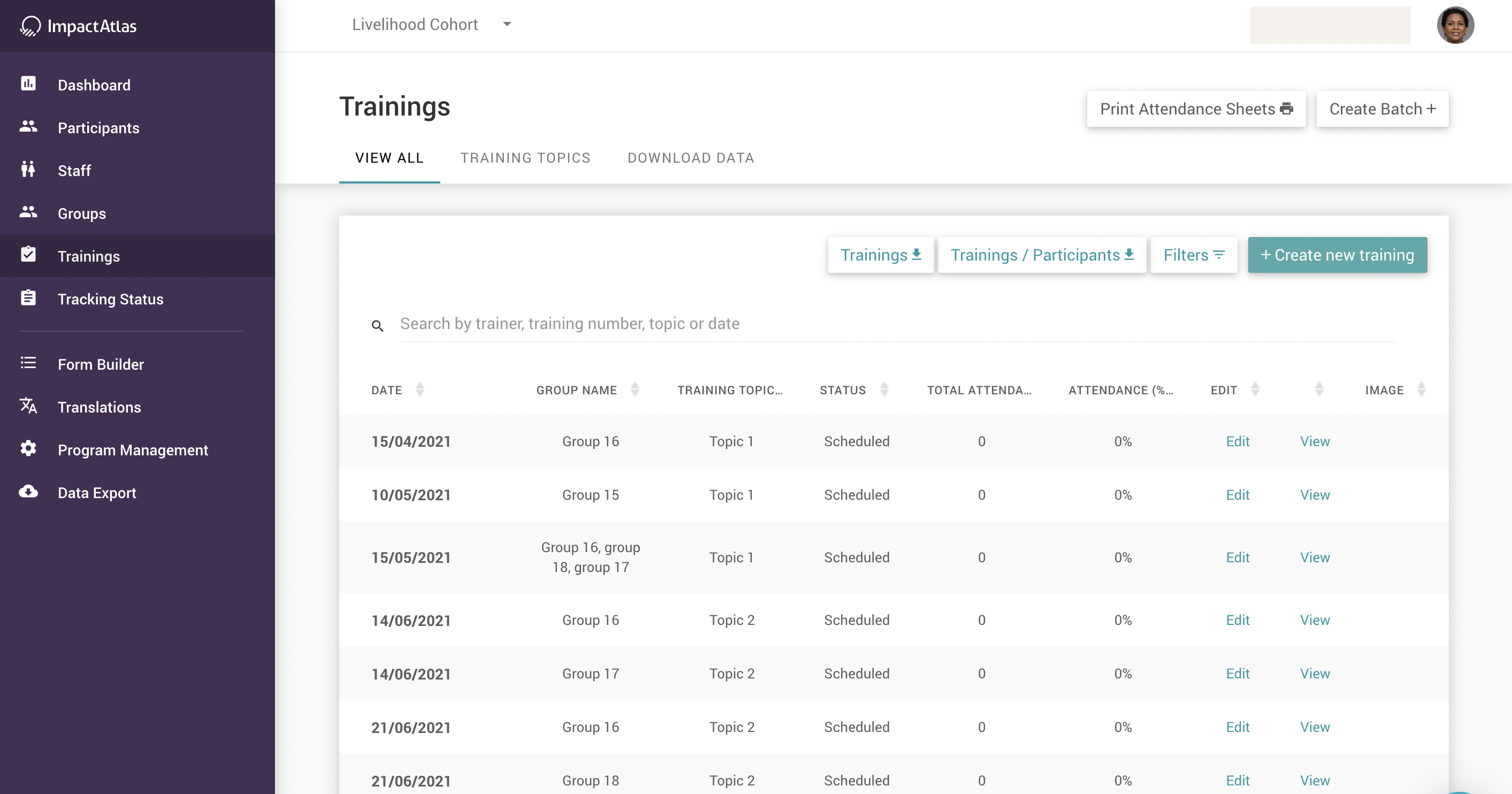Open the Filters button
This screenshot has width=1512, height=794.
(x=1193, y=255)
